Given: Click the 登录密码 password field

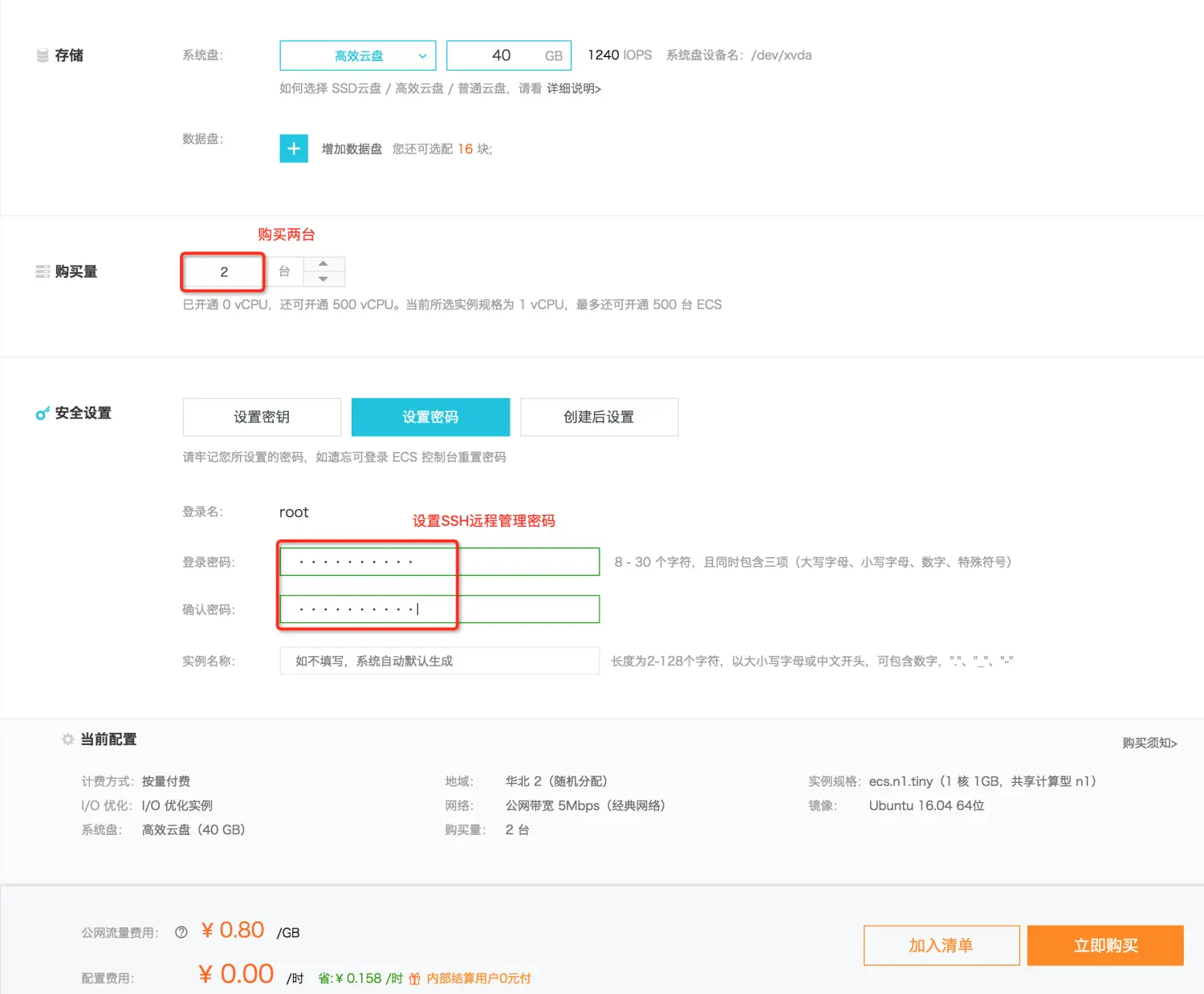Looking at the screenshot, I should click(x=439, y=561).
